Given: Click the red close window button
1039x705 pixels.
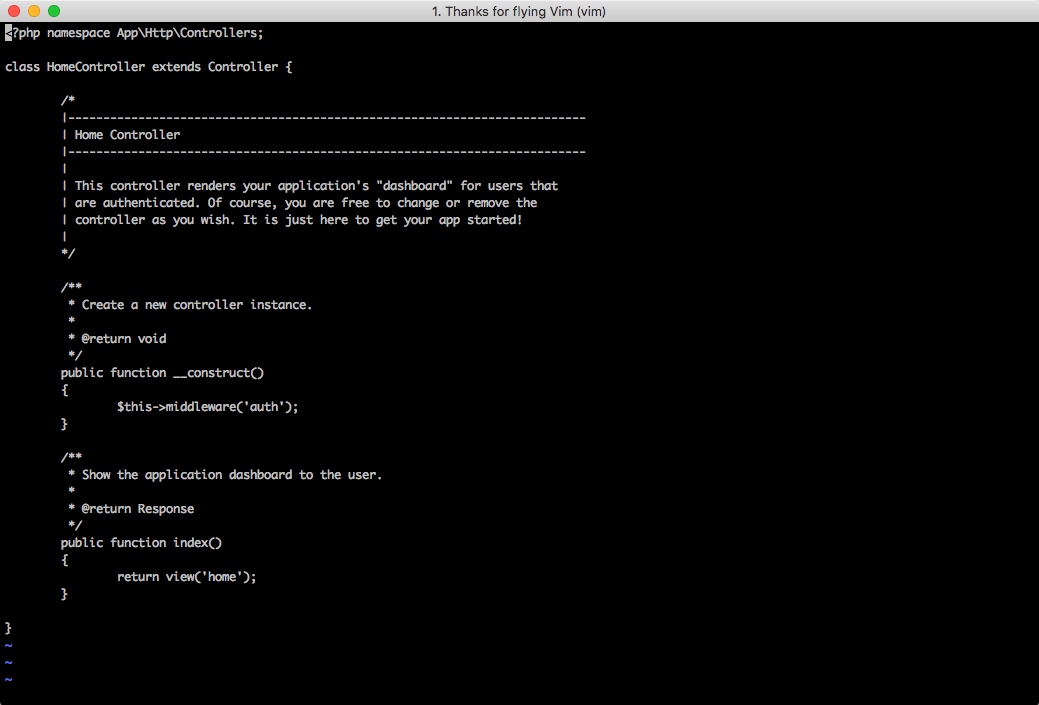Looking at the screenshot, I should pos(14,11).
